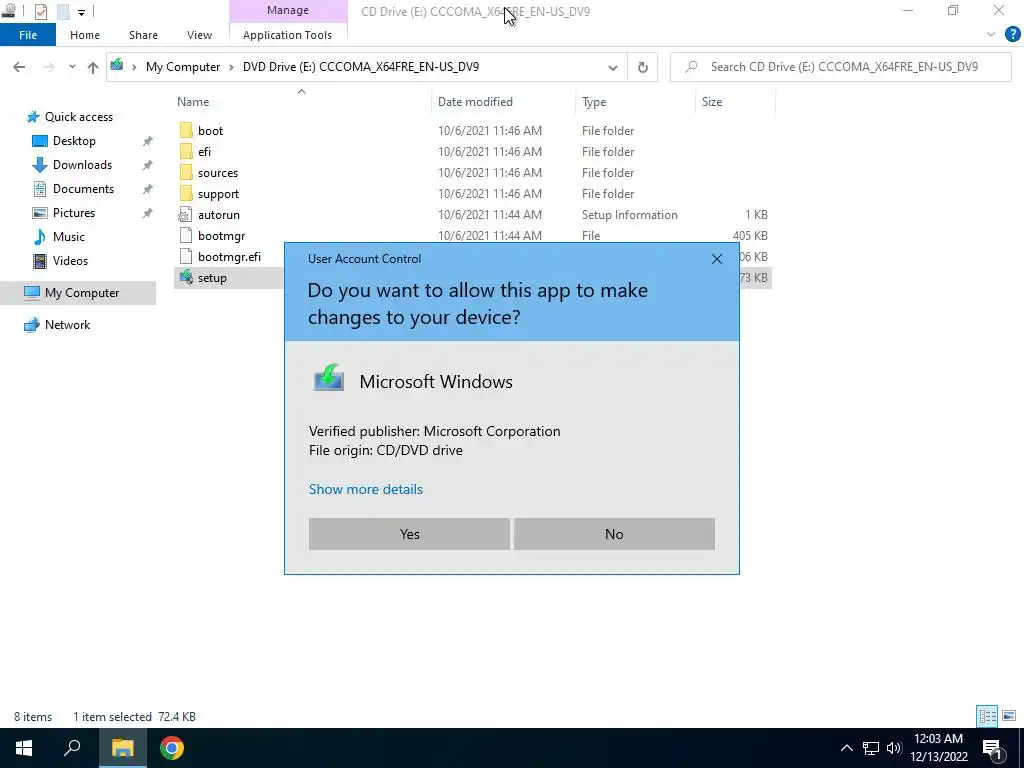Viewport: 1024px width, 768px height.
Task: Click the Microsoft Windows setup app icon
Action: (328, 379)
